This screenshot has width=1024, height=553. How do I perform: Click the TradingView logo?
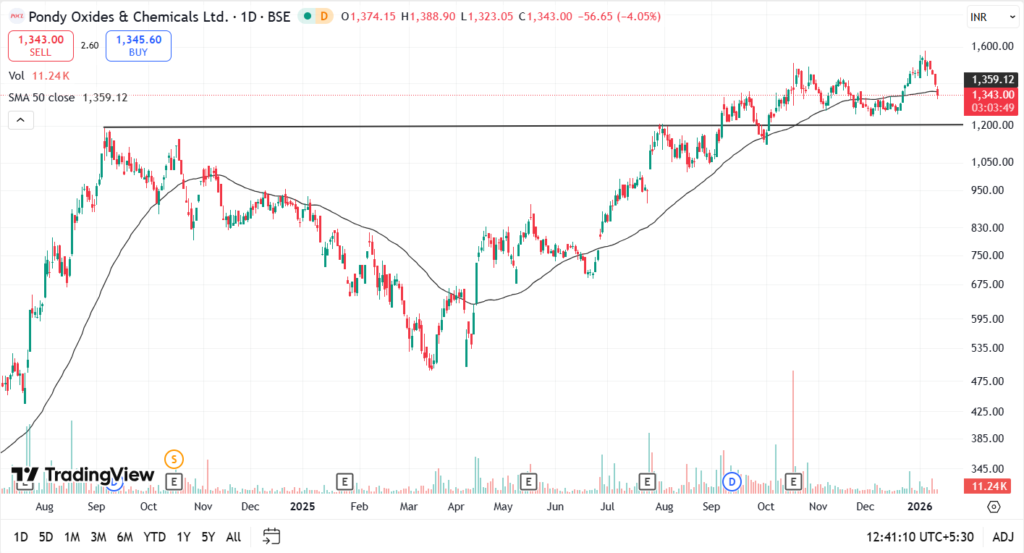click(x=83, y=475)
